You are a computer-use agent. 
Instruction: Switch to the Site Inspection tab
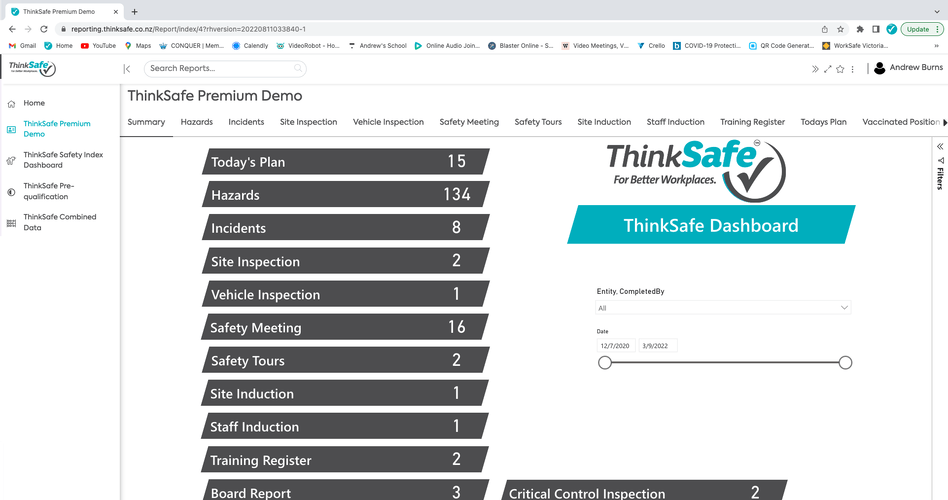coord(308,122)
